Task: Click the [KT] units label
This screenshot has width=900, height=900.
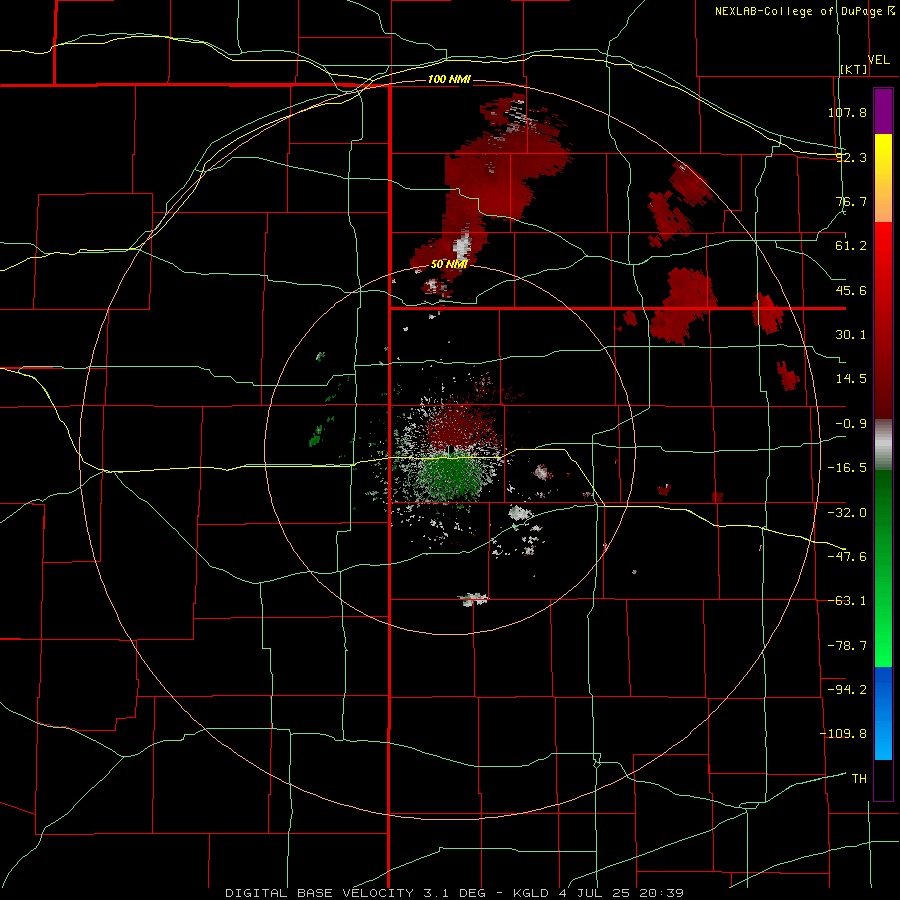Action: (854, 69)
